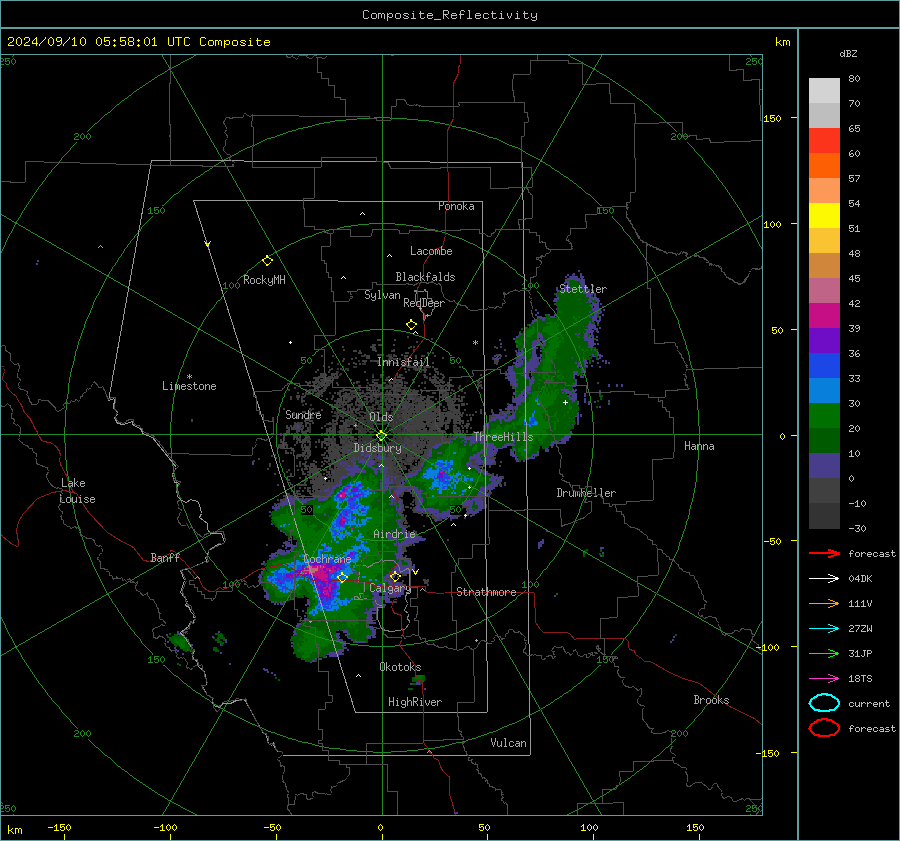Select the Limestone label
This screenshot has width=900, height=841.
189,386
